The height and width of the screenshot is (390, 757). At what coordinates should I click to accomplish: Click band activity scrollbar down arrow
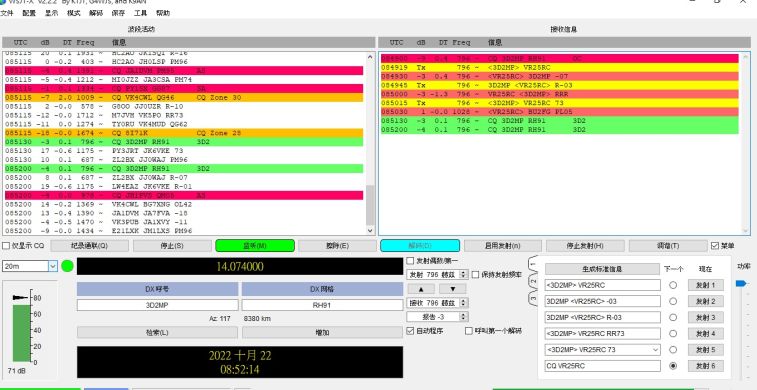point(370,231)
